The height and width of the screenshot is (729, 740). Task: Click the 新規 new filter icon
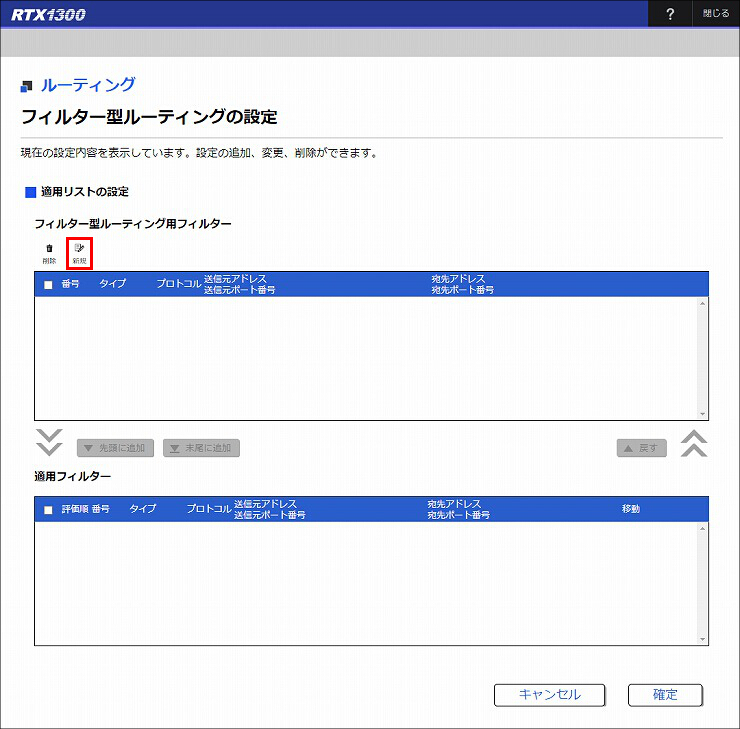pos(79,253)
